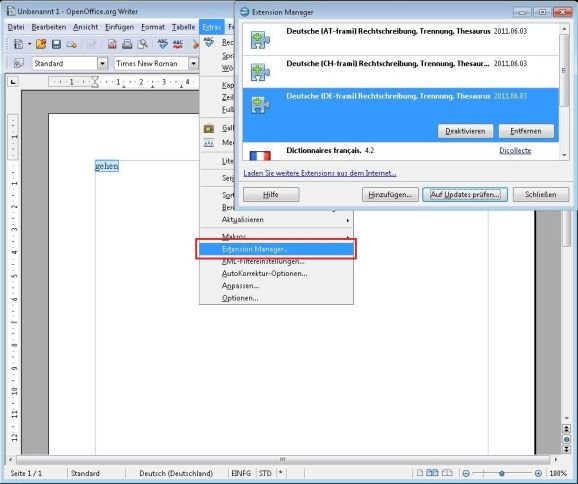Click the French flag icon of Dictionnaires français

[x=260, y=155]
